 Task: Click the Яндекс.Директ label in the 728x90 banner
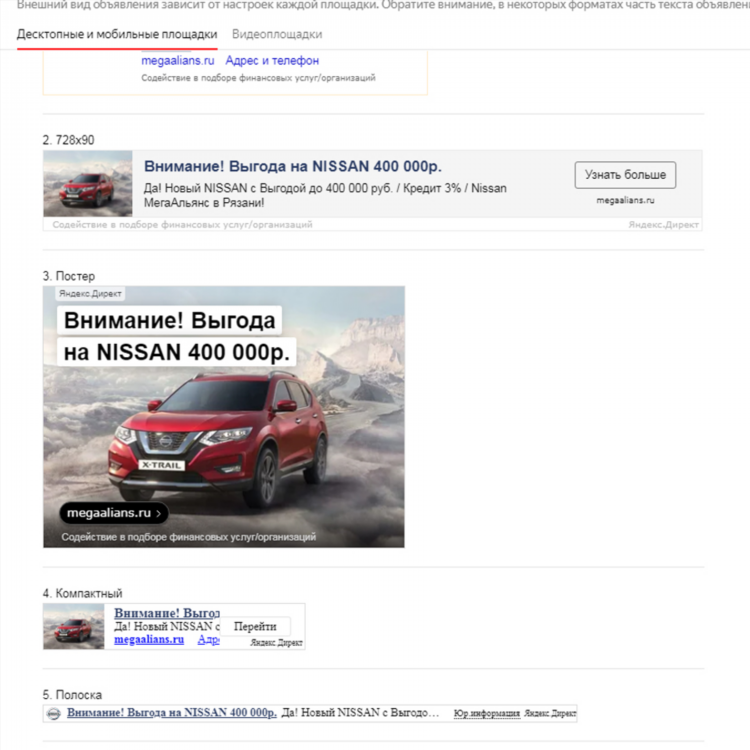point(663,225)
